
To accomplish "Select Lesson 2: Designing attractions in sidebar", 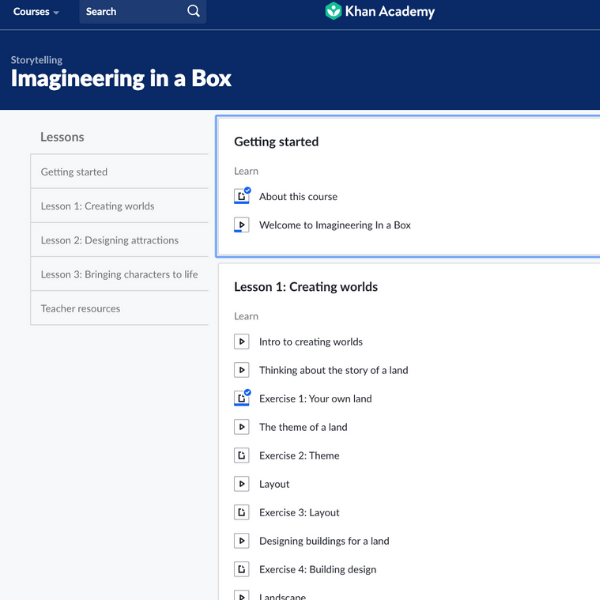I will point(119,240).
